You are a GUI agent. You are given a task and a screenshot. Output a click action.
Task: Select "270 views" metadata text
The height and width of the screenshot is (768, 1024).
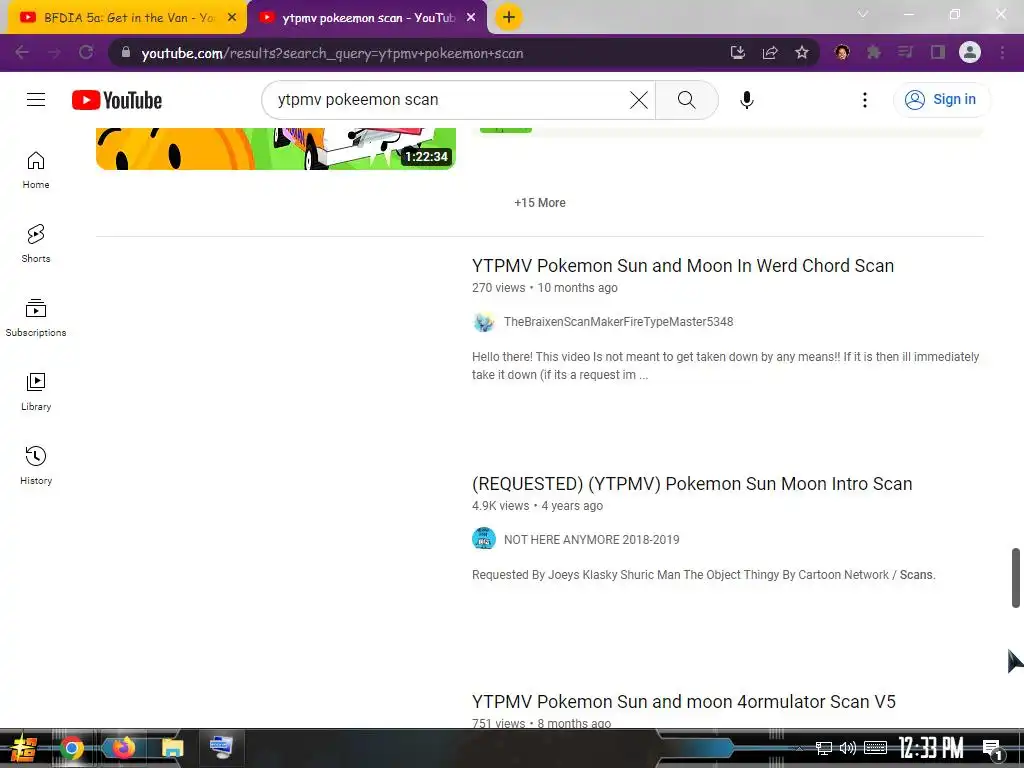pyautogui.click(x=498, y=288)
